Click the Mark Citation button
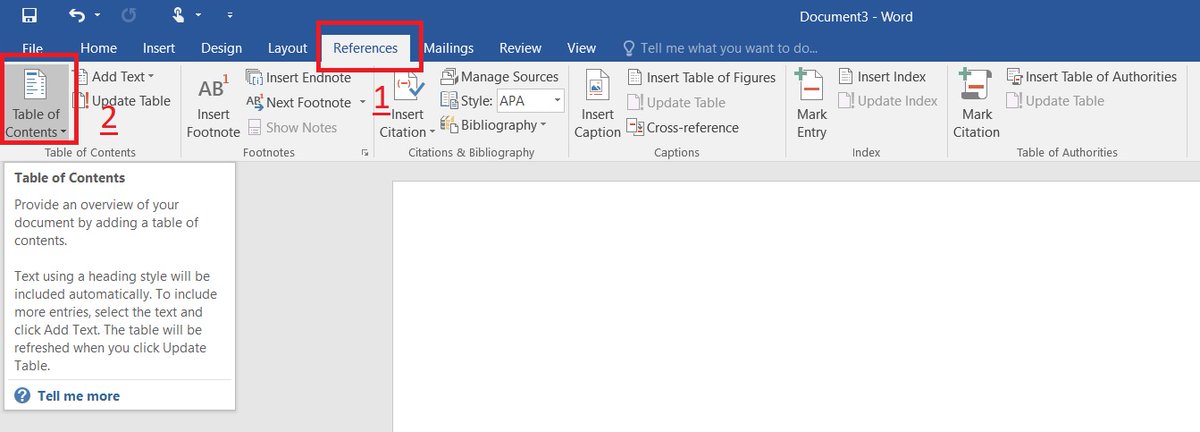 976,103
